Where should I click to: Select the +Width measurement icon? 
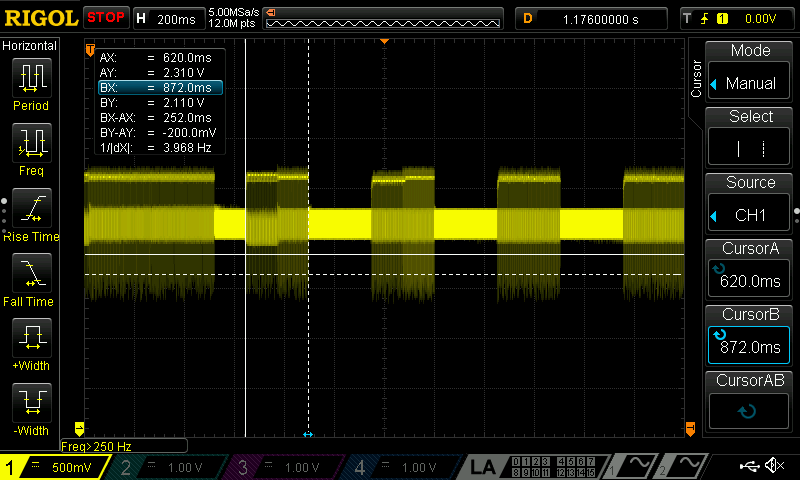pyautogui.click(x=32, y=337)
